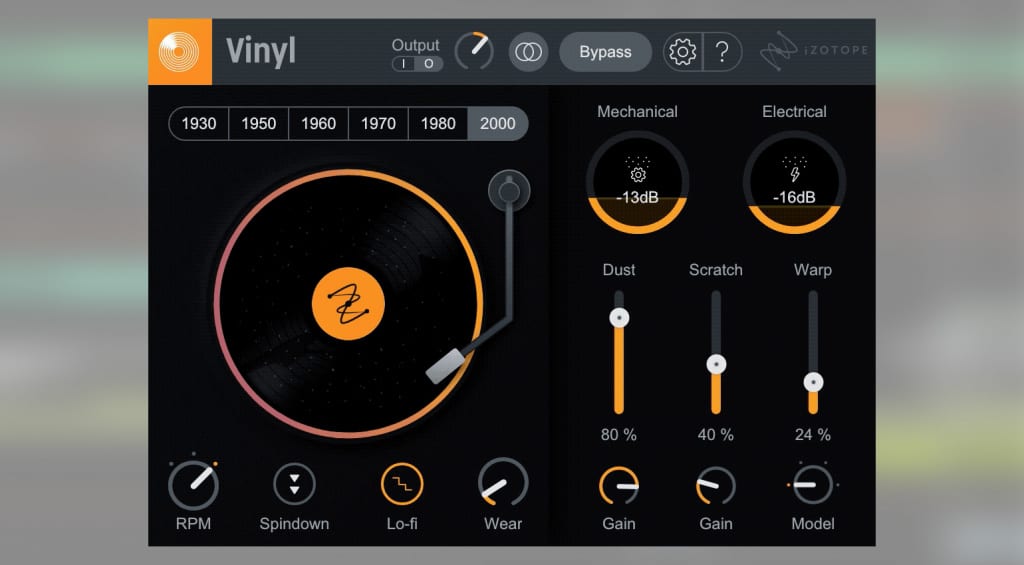Adjust the Output level knob
The height and width of the screenshot is (565, 1024).
tap(474, 51)
